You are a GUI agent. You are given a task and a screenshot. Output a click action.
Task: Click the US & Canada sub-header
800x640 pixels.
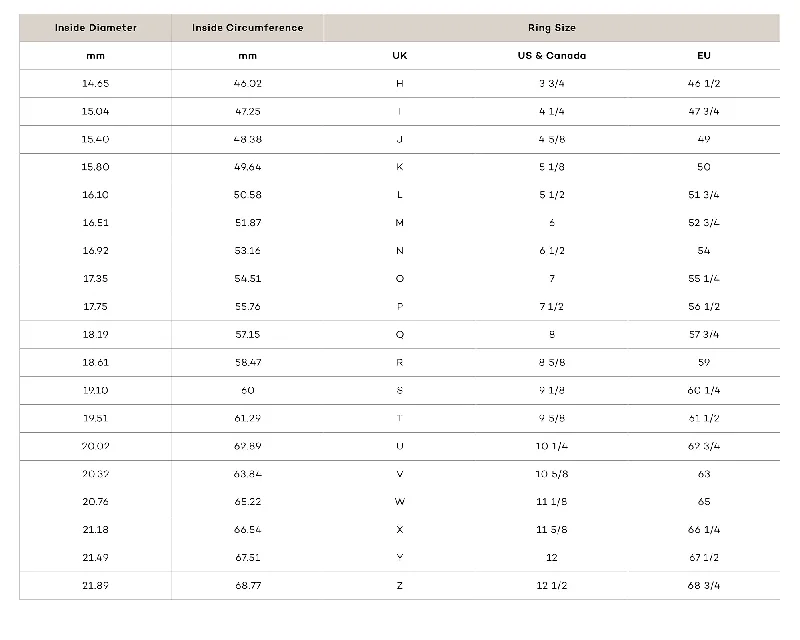pos(552,56)
